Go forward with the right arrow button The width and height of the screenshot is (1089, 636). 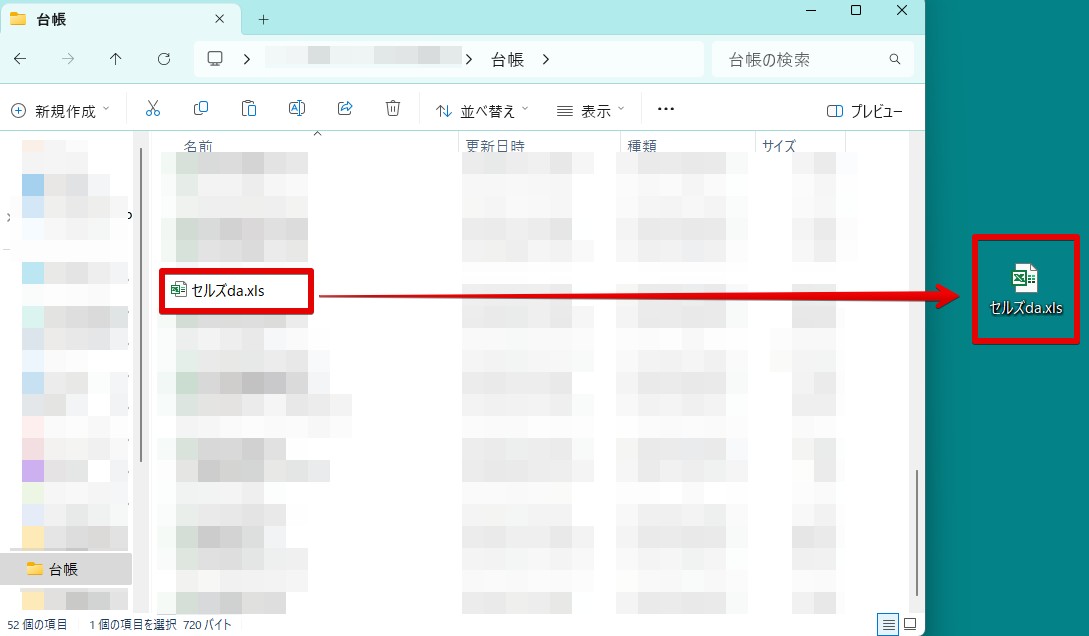[67, 59]
